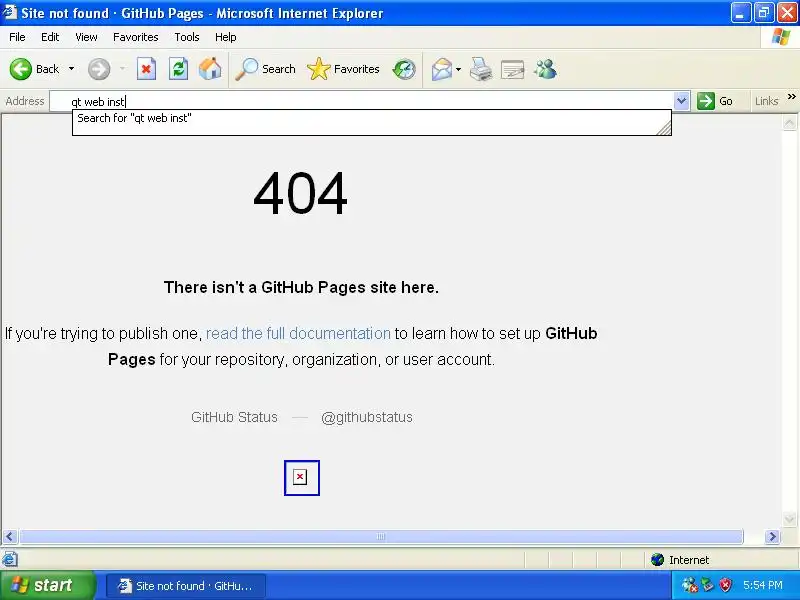The height and width of the screenshot is (600, 800).
Task: Print the page with printer icon
Action: tap(481, 69)
